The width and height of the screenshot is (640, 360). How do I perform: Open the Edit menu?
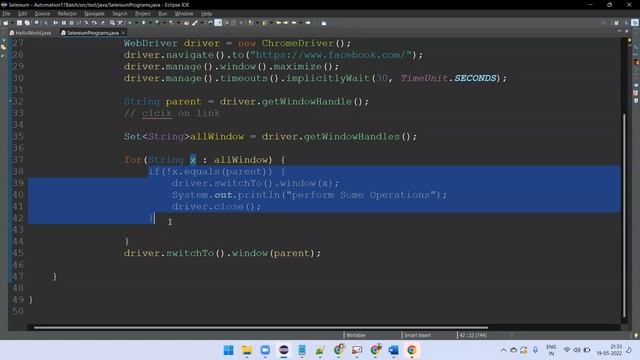click(22, 13)
